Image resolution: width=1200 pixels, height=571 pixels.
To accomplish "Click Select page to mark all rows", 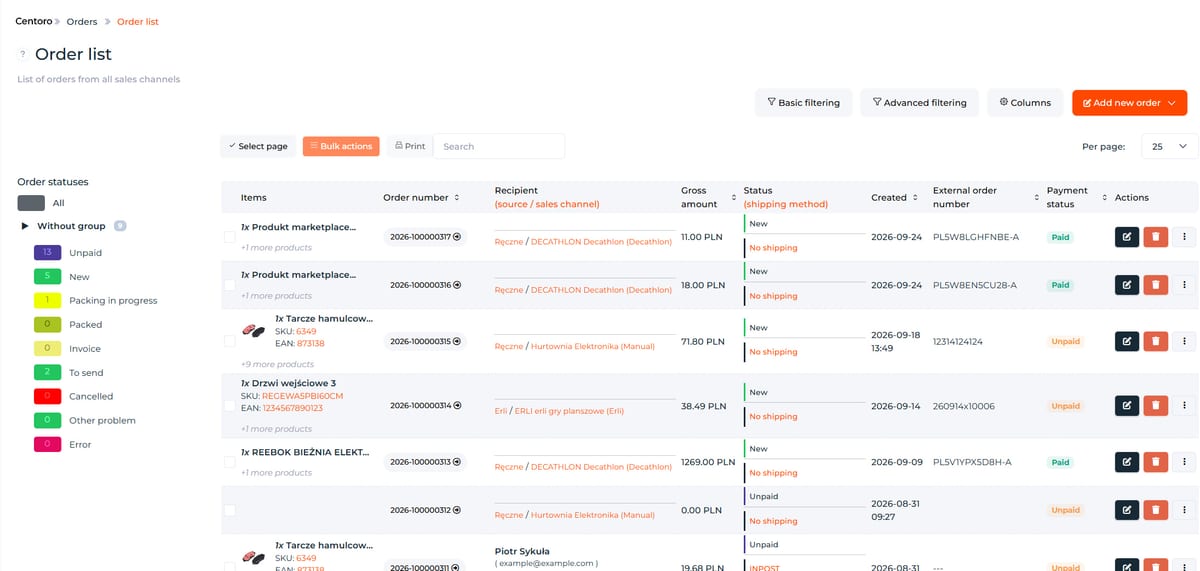I will pos(258,146).
